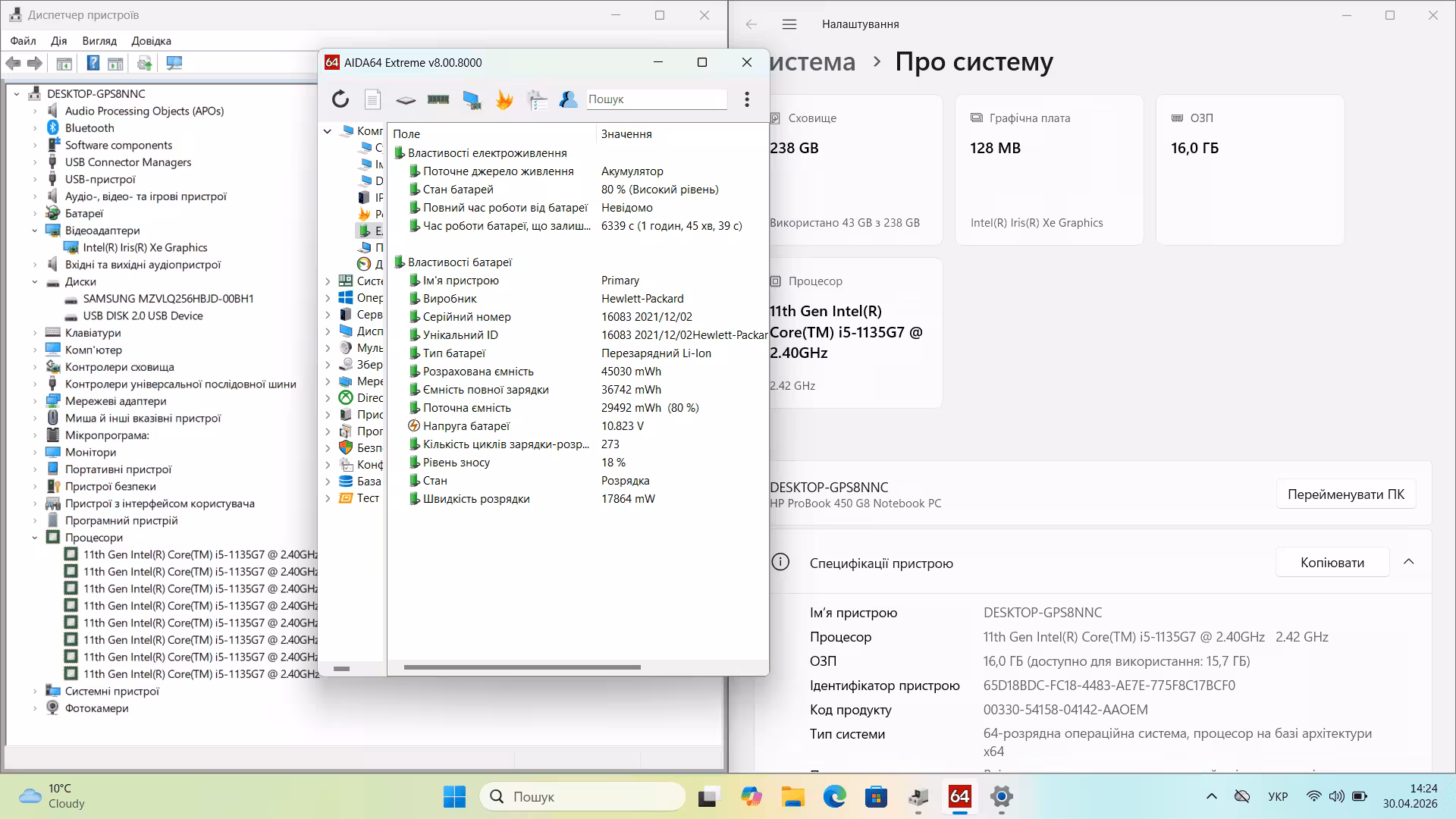The height and width of the screenshot is (819, 1456).
Task: Open the clipboard checklist icon in AIDA64 toolbar
Action: point(537,99)
